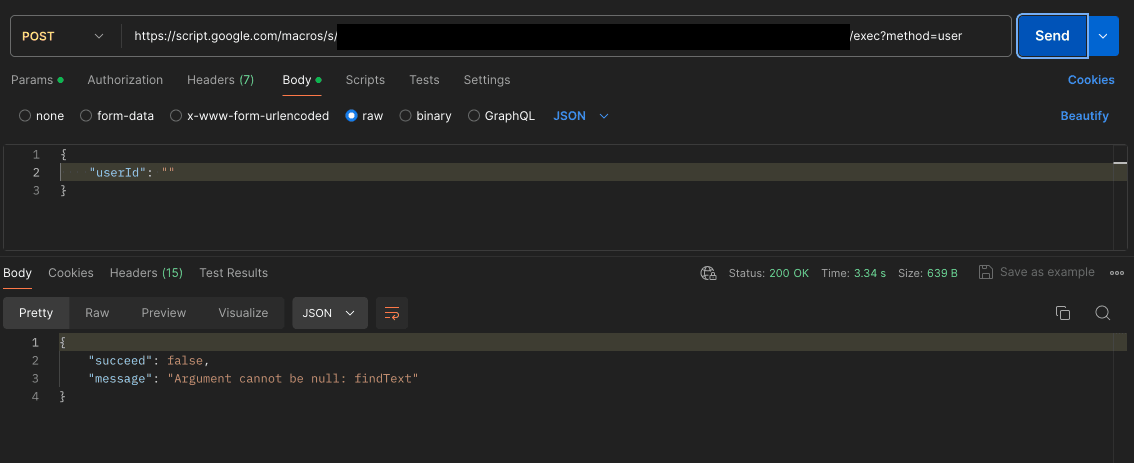The width and height of the screenshot is (1134, 463).
Task: Click the search response magnifier icon
Action: tap(1103, 313)
